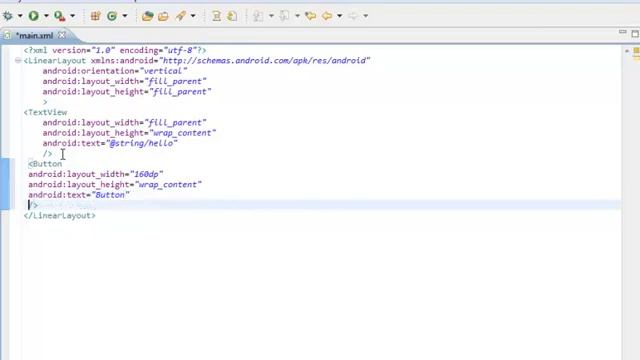This screenshot has width=640, height=360.
Task: Open the Back history dropdown arrow
Action: click(339, 16)
